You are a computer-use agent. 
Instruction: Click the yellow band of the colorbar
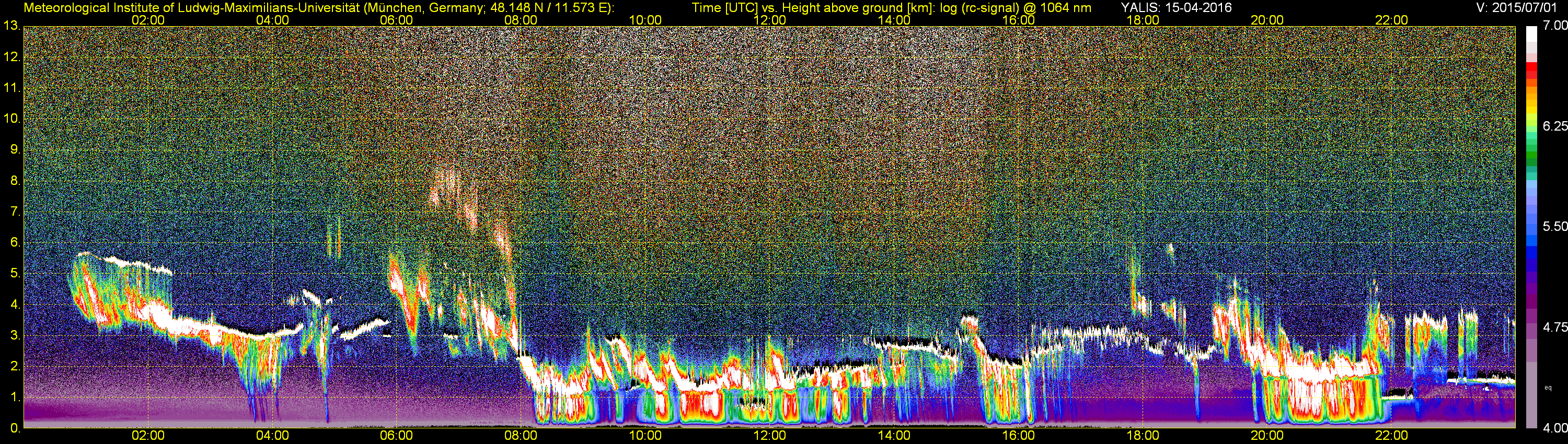[1531, 110]
